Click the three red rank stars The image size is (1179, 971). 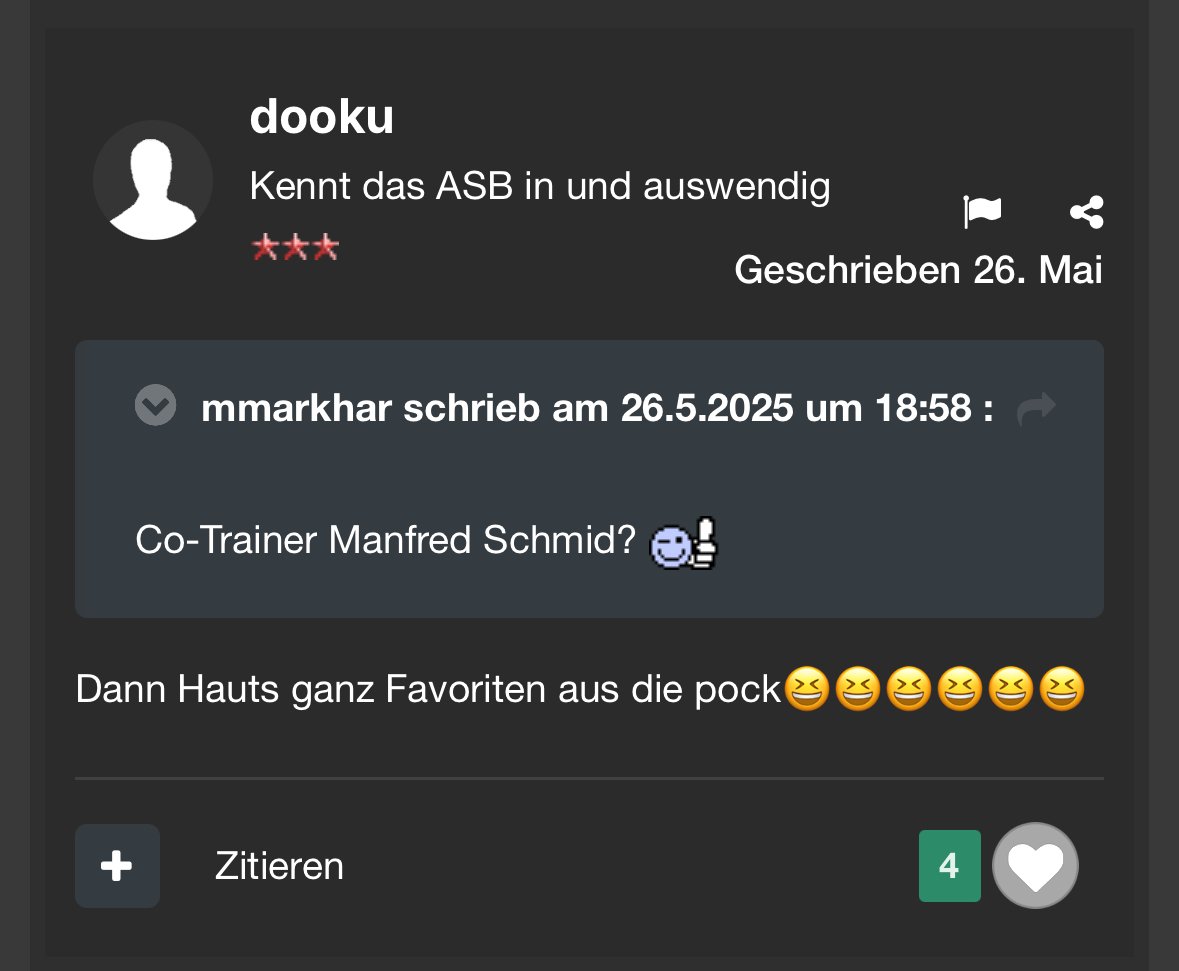295,247
